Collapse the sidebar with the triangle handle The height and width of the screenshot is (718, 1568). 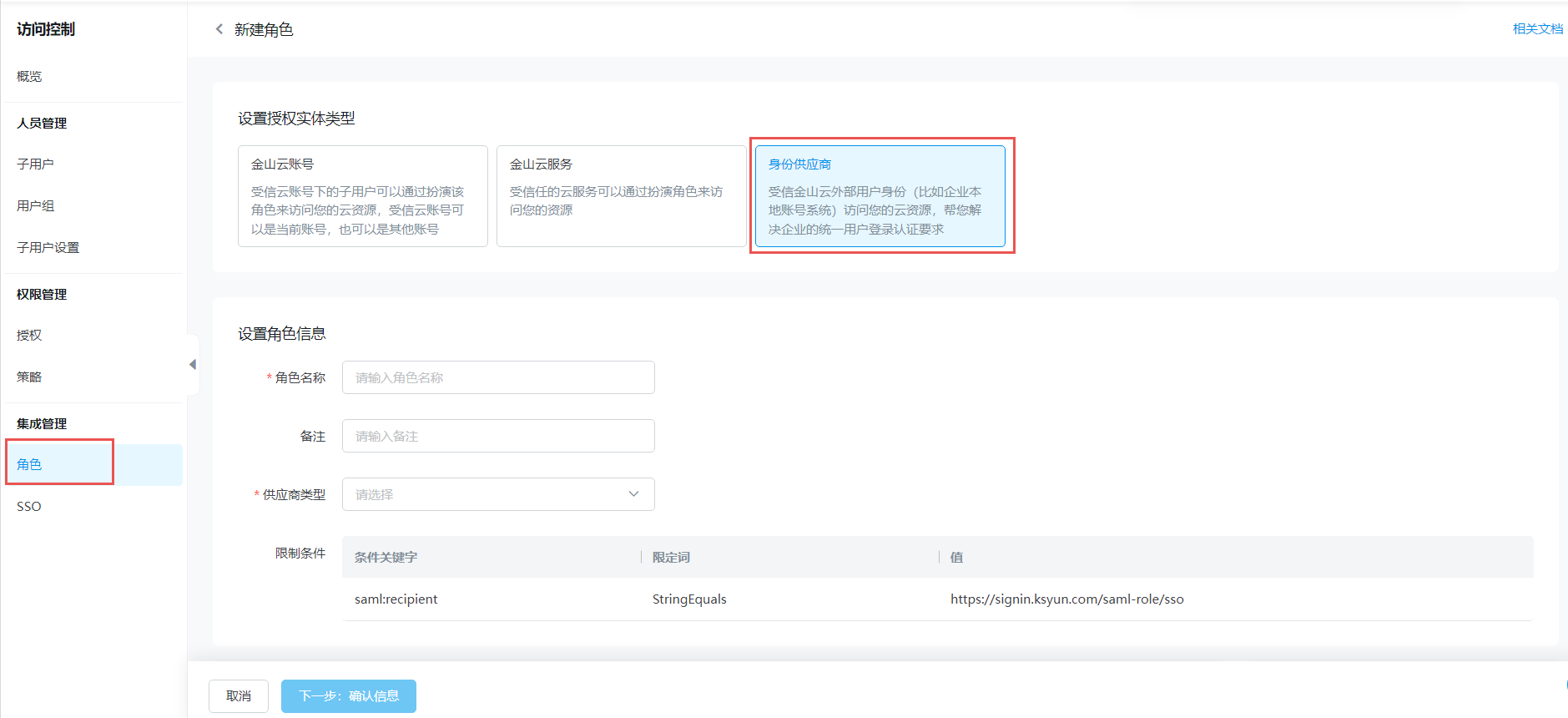[193, 365]
